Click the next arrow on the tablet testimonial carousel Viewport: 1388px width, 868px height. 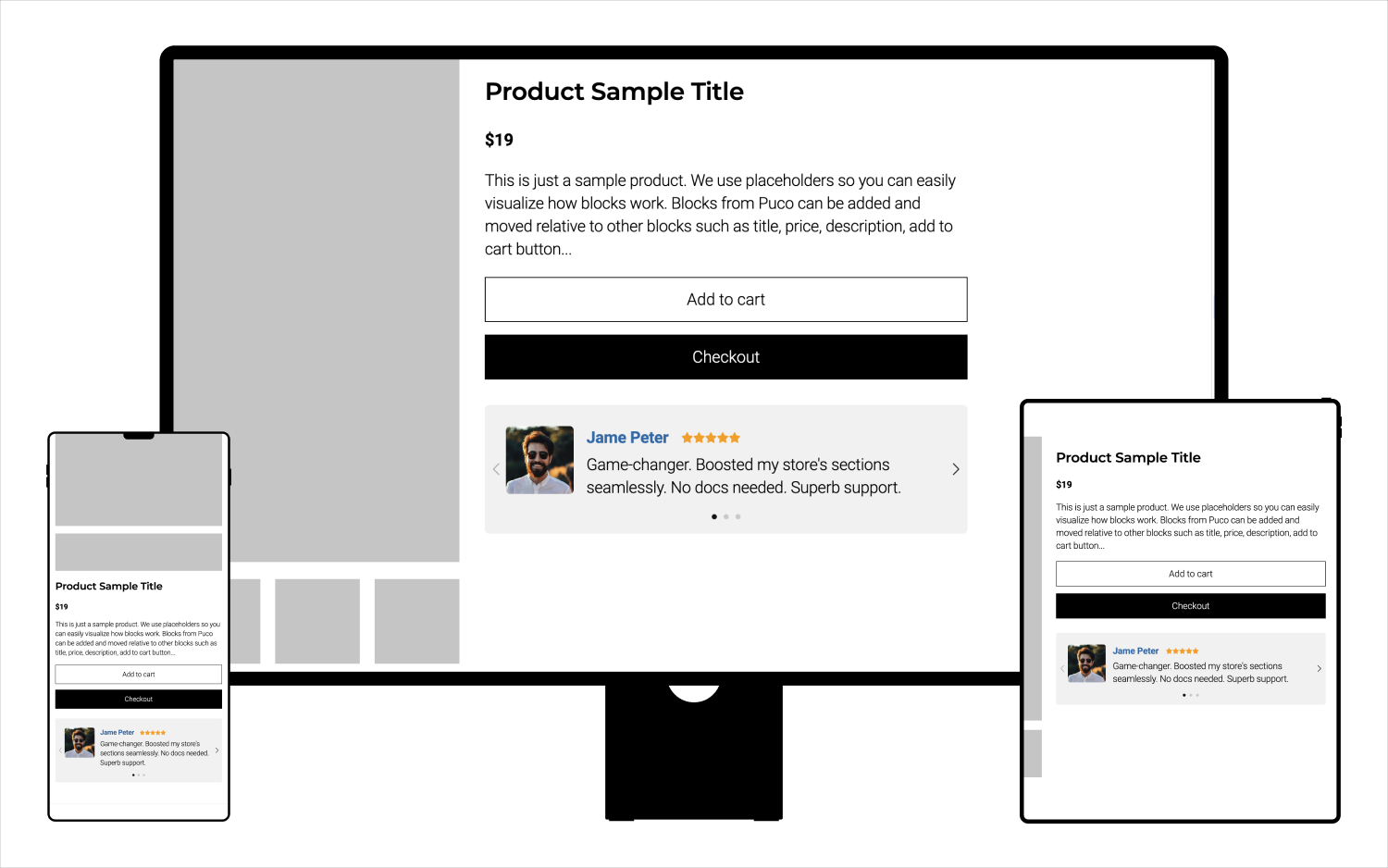tap(1320, 668)
